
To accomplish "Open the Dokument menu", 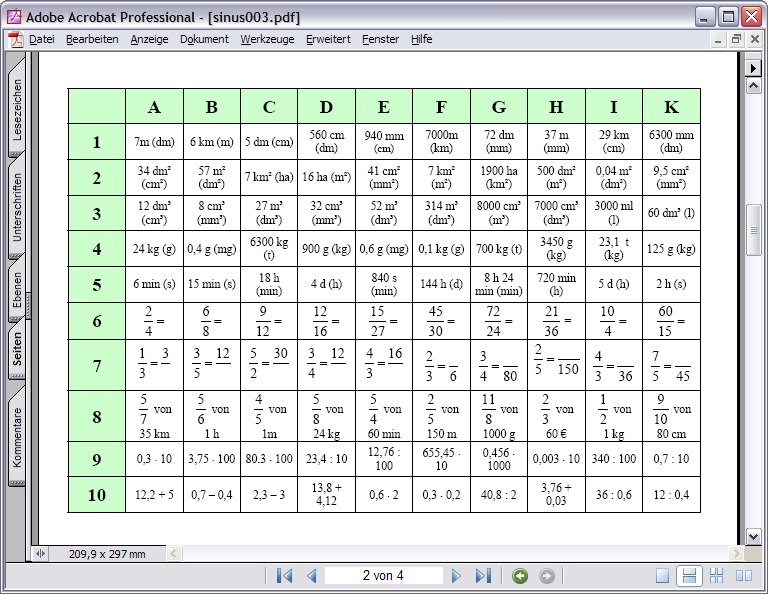I will tap(204, 39).
